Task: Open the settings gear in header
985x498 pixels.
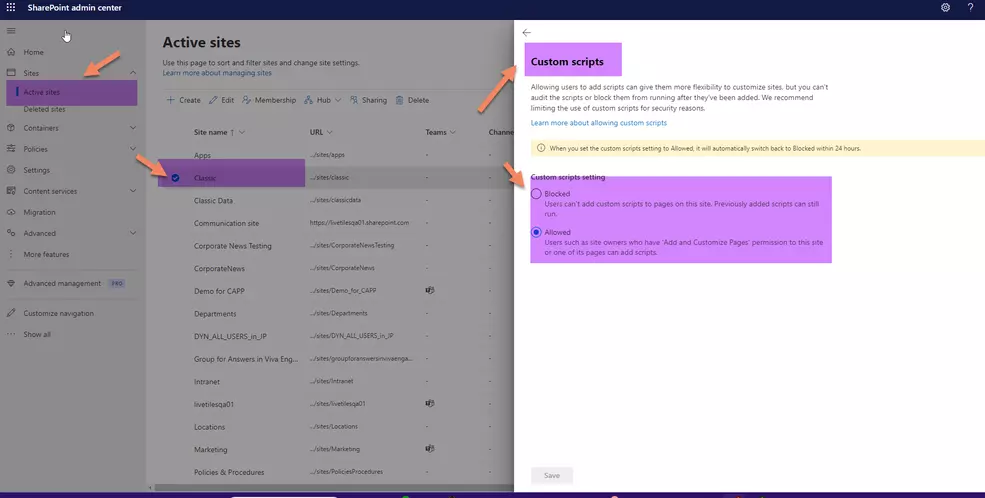Action: pos(945,8)
